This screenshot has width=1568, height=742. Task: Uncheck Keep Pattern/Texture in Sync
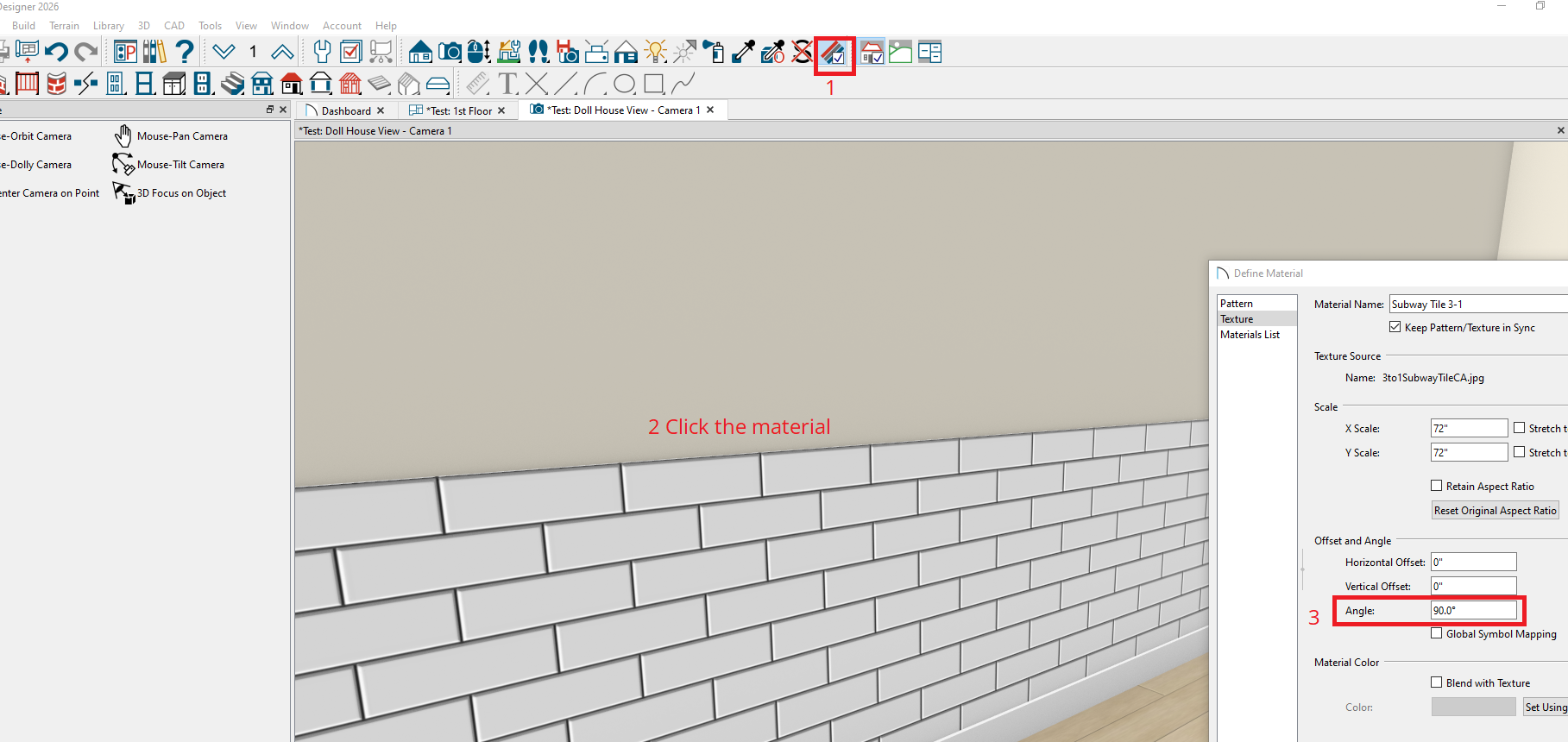click(1395, 327)
